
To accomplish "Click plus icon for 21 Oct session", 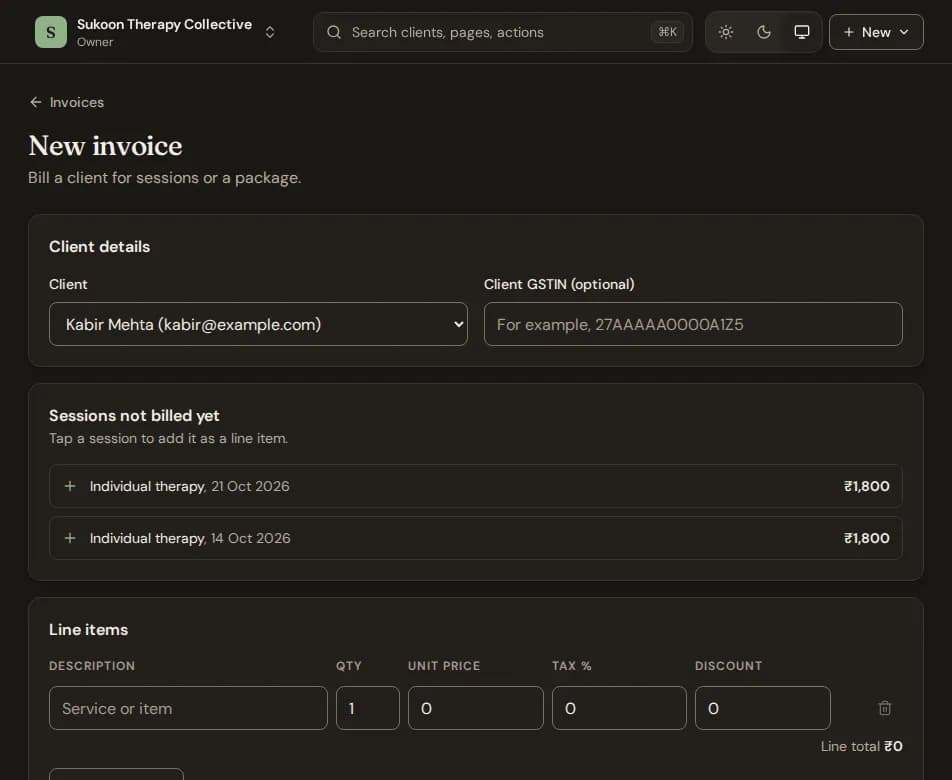I will click(70, 486).
